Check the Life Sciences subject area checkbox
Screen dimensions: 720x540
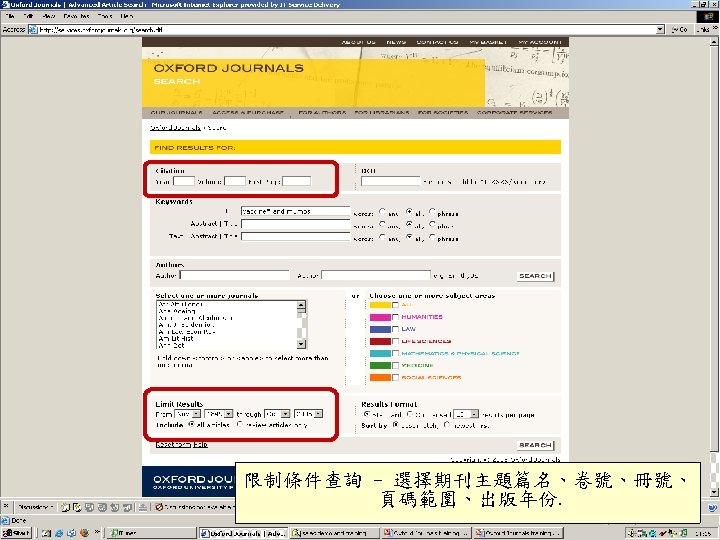point(395,341)
